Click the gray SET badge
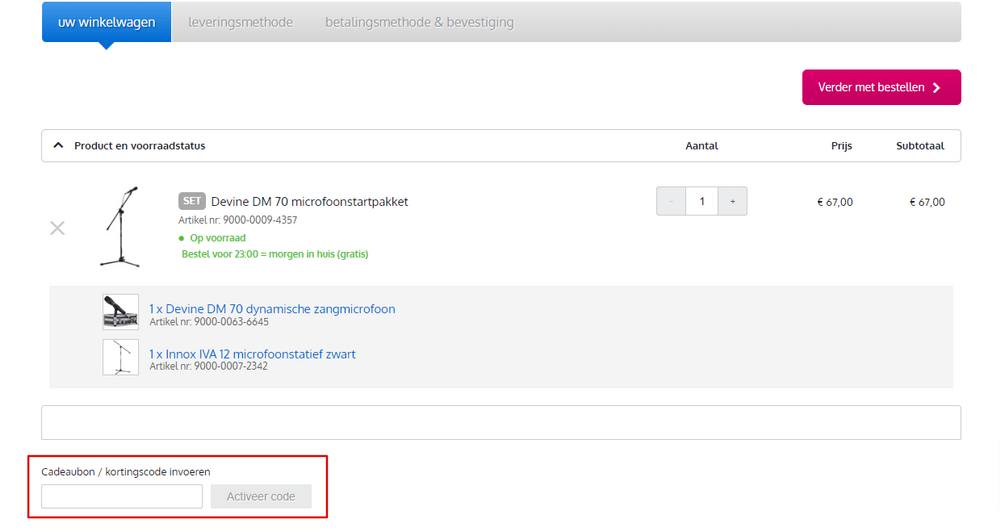 click(191, 201)
